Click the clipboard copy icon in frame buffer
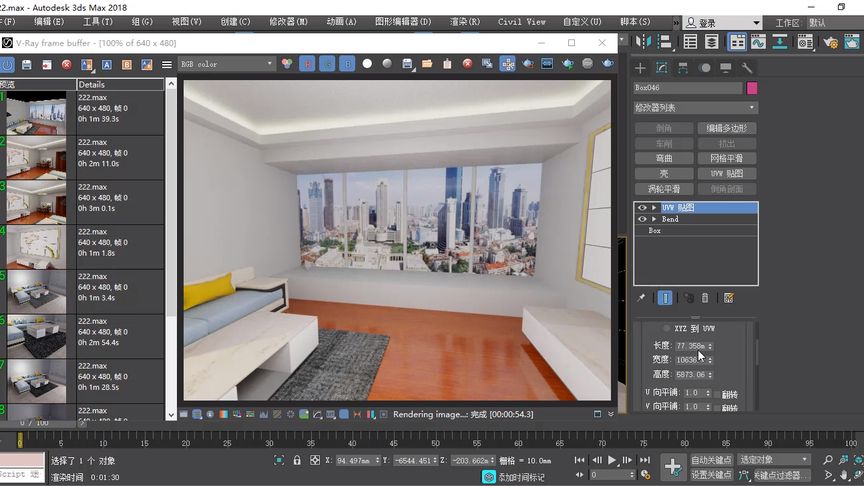864x486 pixels. pyautogui.click(x=447, y=64)
